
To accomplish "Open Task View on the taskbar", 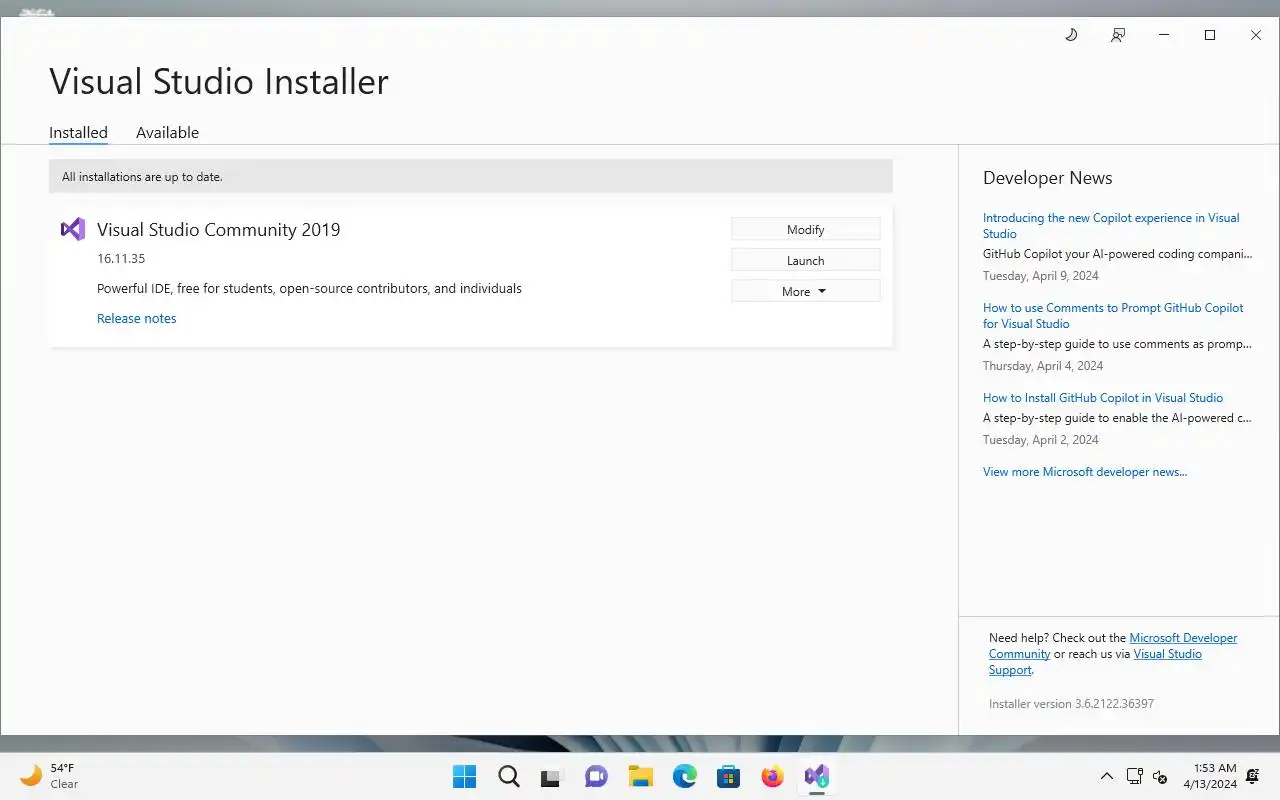I will tap(552, 776).
